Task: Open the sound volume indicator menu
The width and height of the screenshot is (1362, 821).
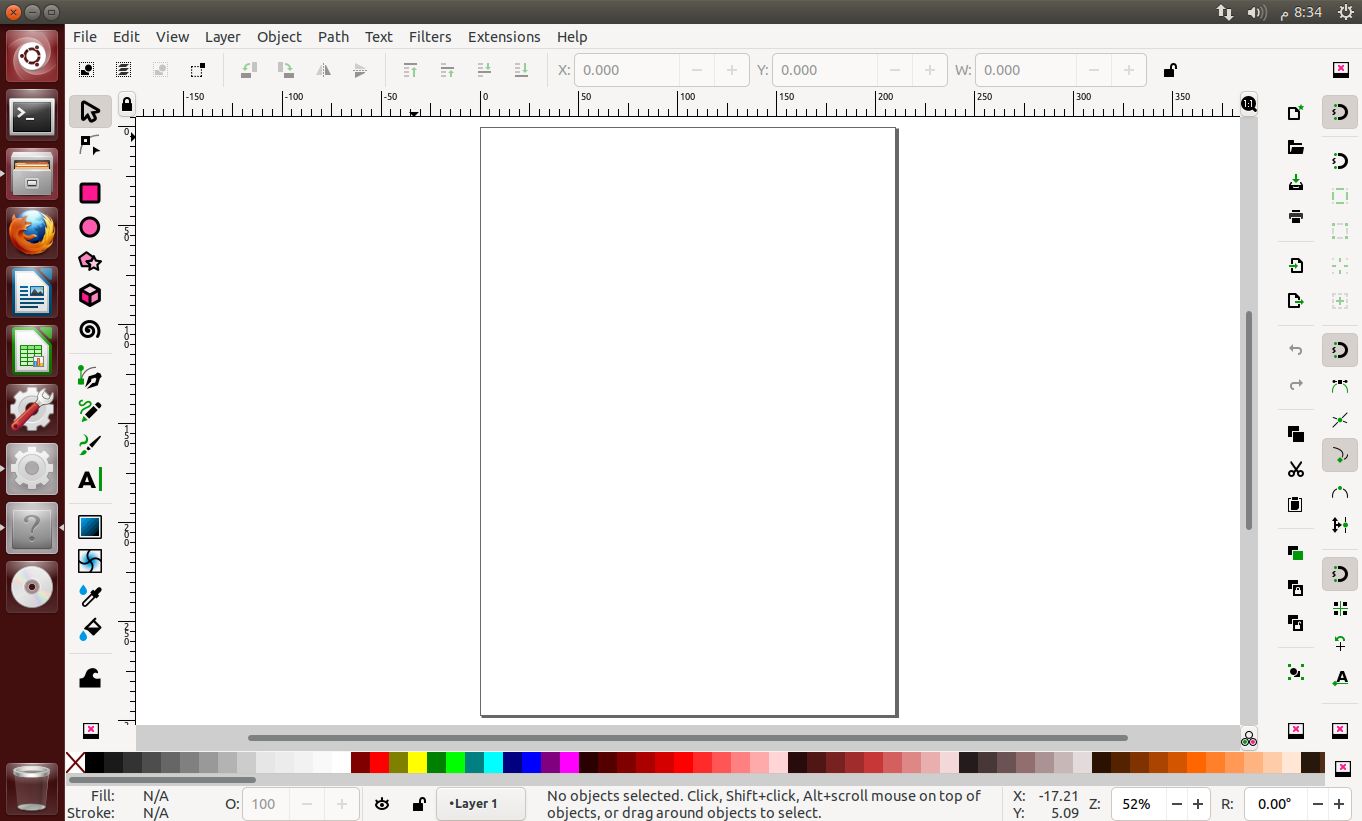Action: (1257, 12)
